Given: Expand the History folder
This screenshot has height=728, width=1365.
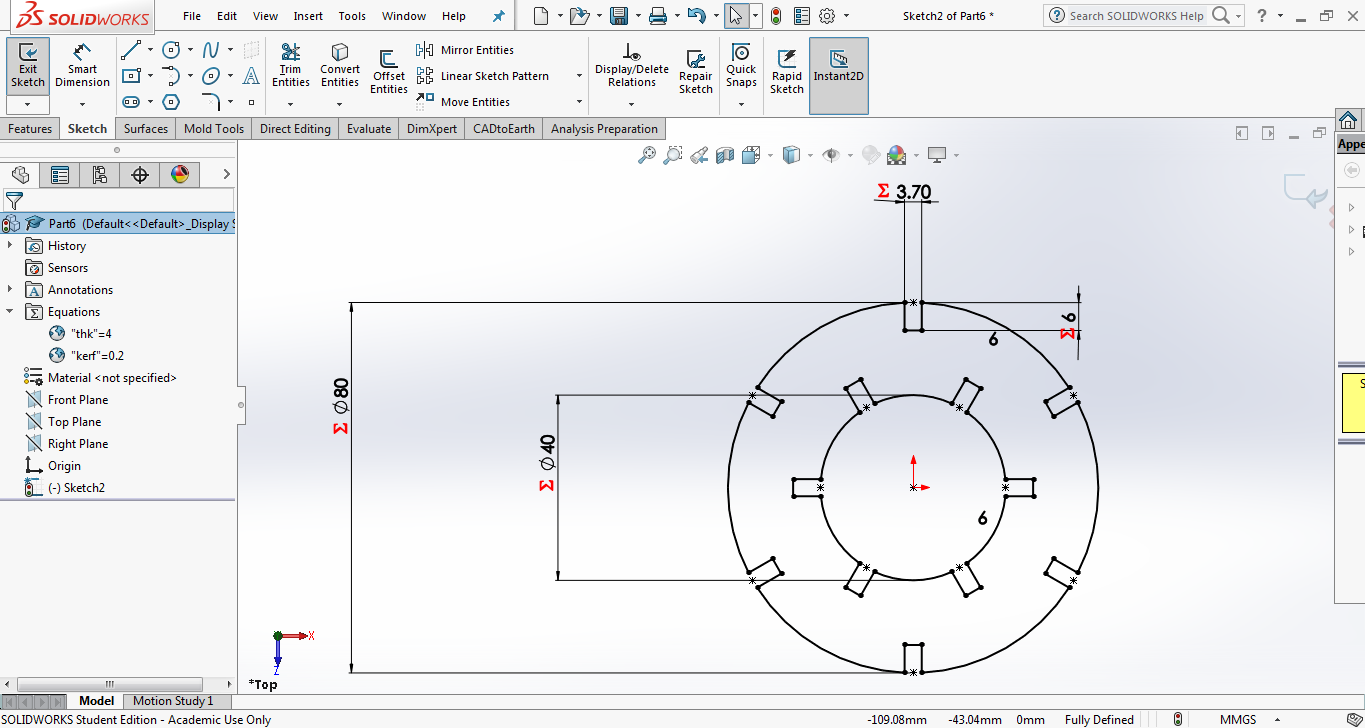Looking at the screenshot, I should click(10, 246).
